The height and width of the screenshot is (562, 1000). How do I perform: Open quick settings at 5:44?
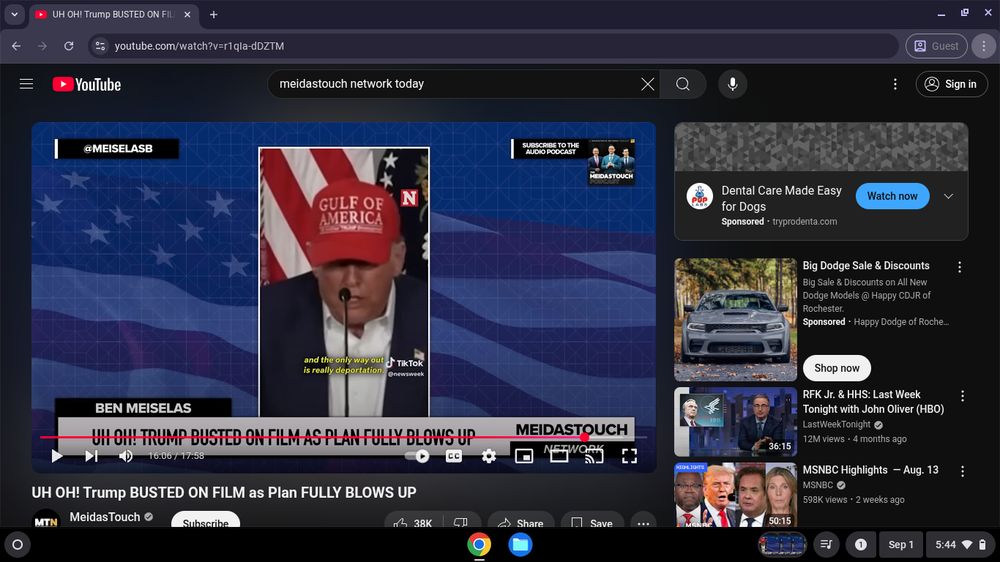click(960, 545)
